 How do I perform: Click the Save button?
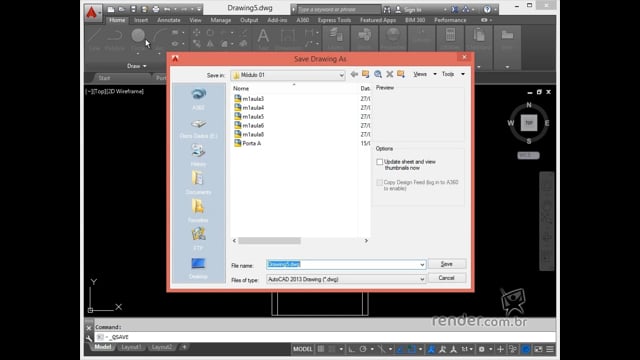(447, 264)
